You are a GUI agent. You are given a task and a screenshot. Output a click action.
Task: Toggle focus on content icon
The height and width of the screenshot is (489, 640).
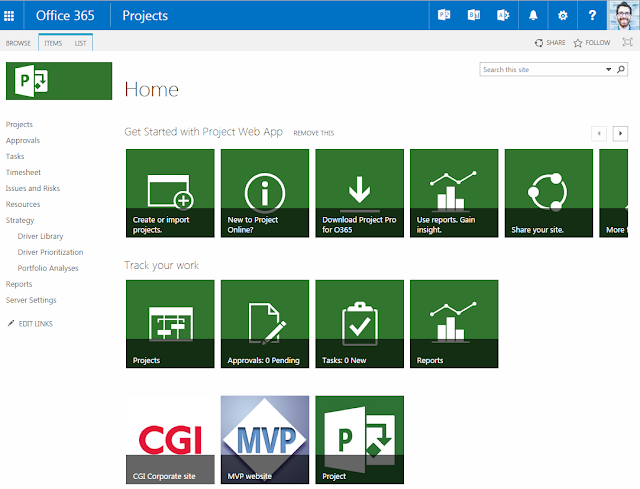click(x=627, y=42)
